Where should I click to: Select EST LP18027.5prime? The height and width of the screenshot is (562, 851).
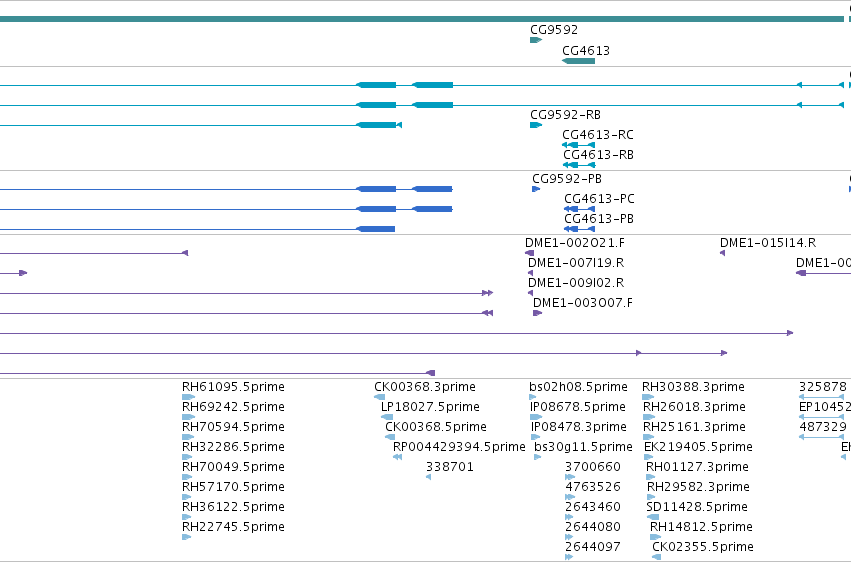pyautogui.click(x=430, y=407)
